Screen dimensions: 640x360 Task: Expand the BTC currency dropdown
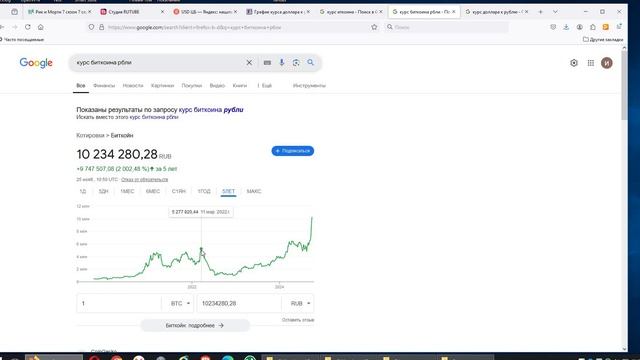click(x=180, y=303)
